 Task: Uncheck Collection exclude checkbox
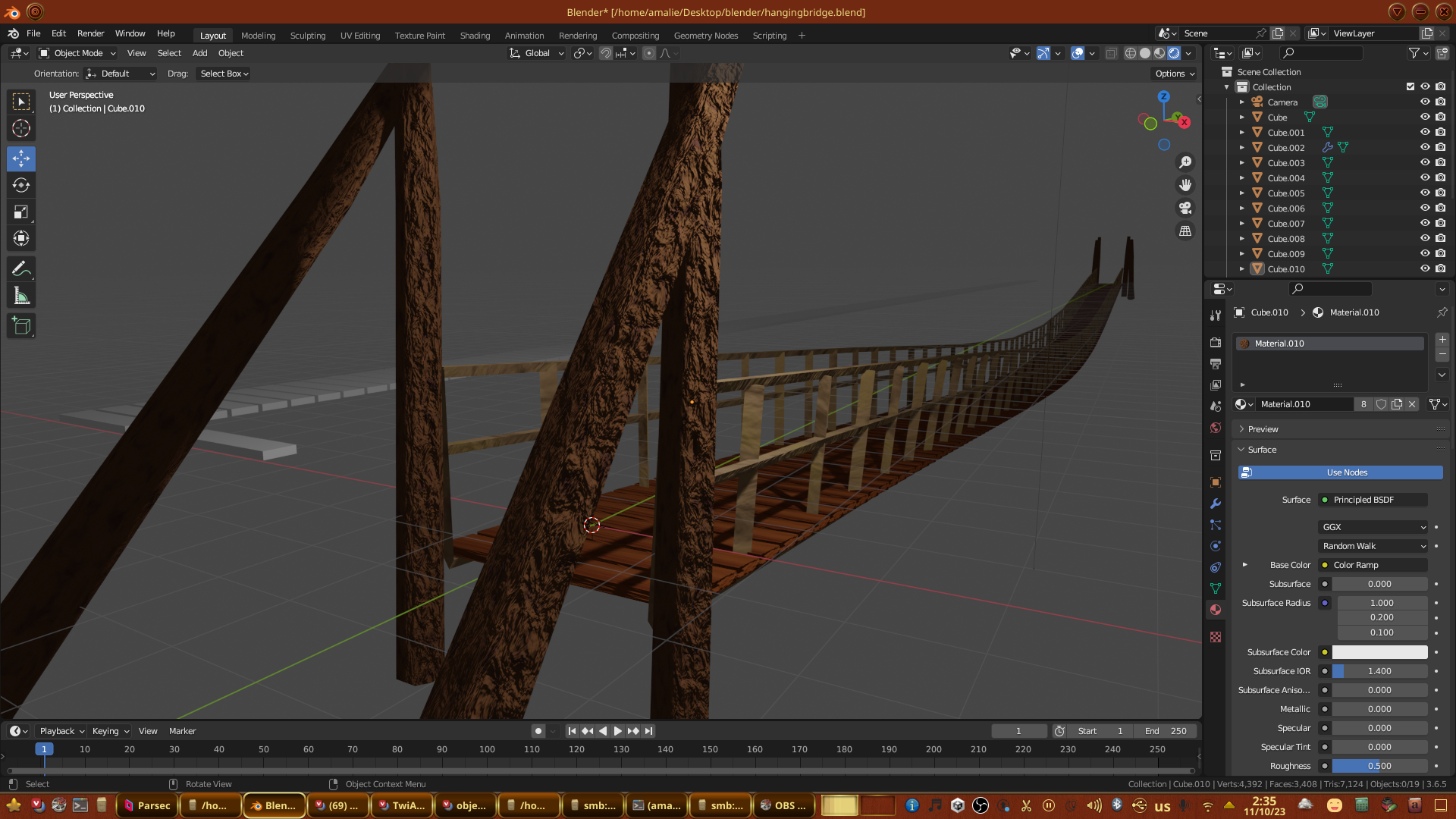[x=1410, y=86]
